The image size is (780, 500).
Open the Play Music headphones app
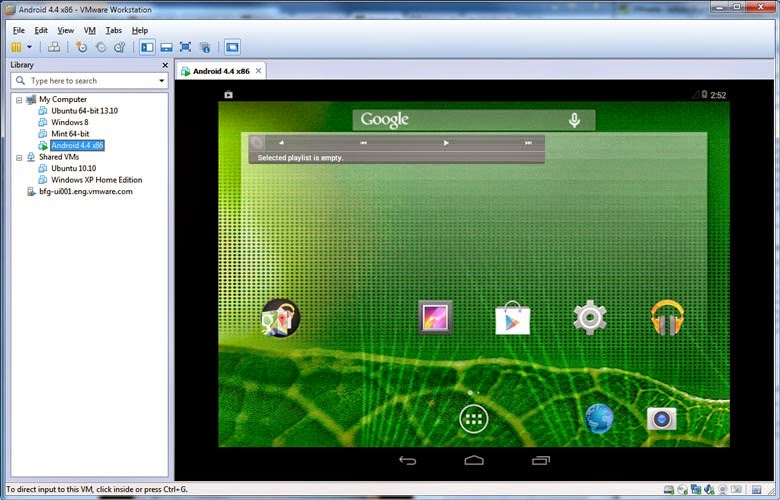tap(667, 317)
